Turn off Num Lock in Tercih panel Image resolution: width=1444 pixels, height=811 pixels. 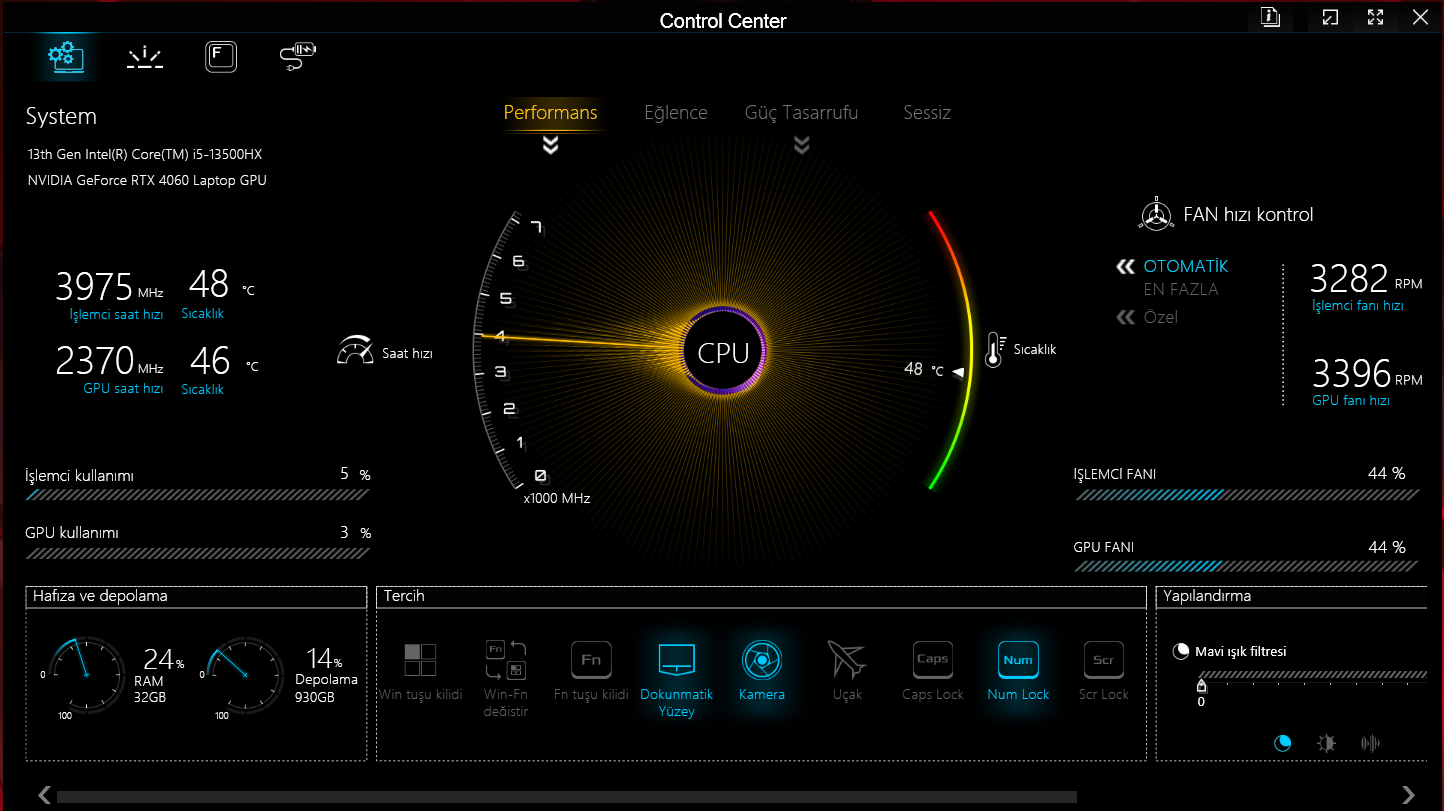point(1018,671)
